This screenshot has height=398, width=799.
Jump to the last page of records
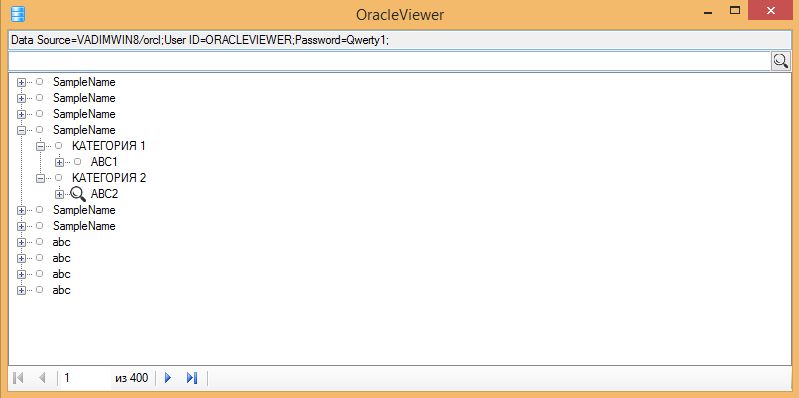(x=192, y=378)
